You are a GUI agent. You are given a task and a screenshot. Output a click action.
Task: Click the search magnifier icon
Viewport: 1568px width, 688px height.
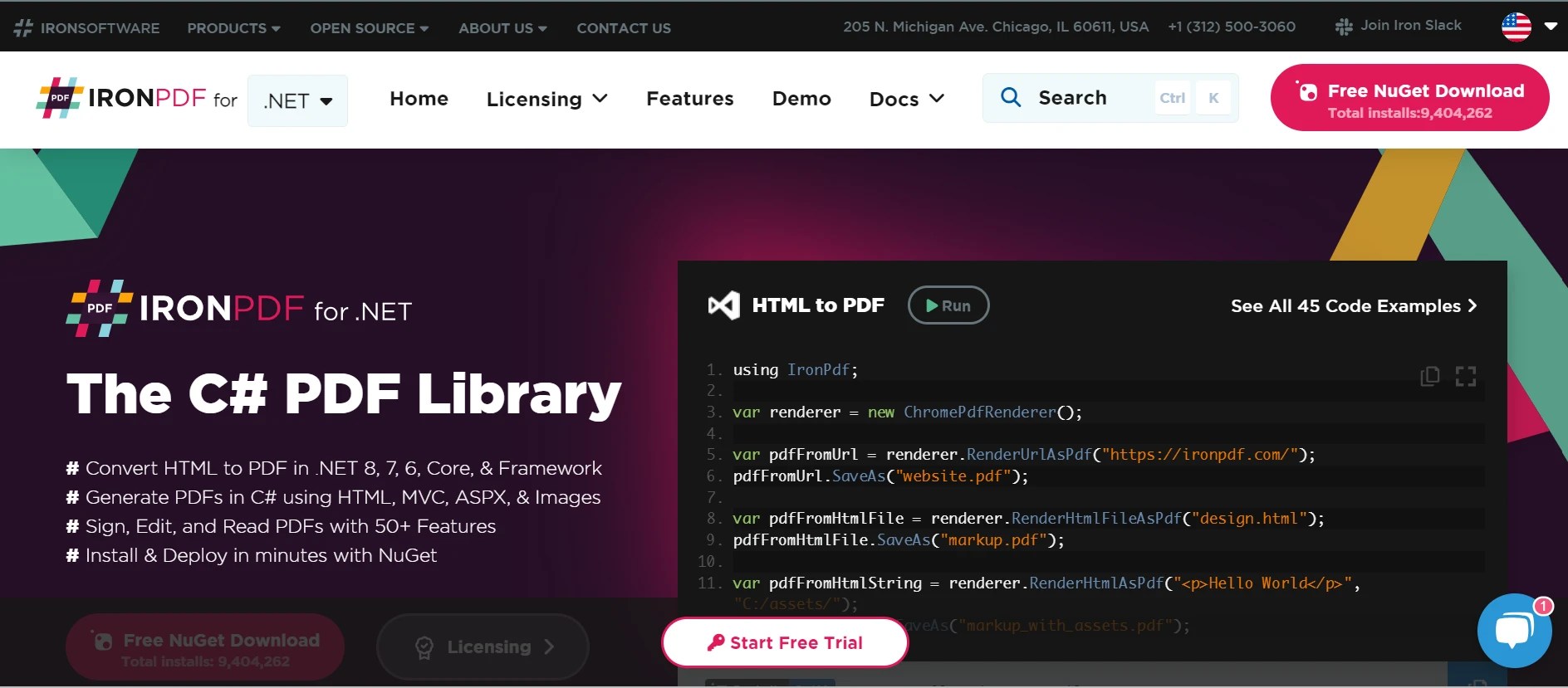1011,97
